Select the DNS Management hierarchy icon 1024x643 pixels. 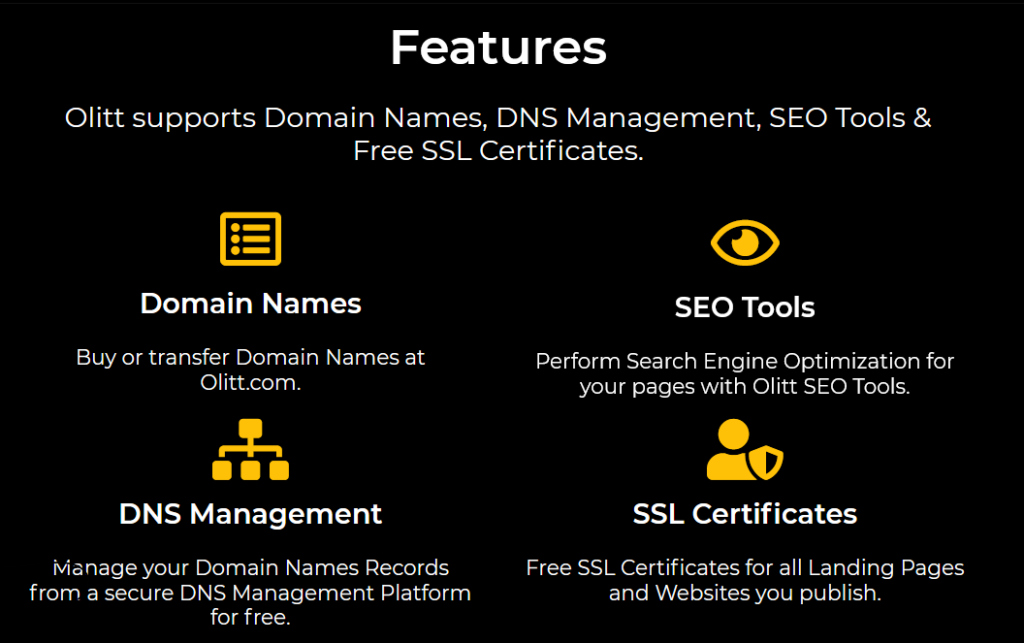point(250,450)
